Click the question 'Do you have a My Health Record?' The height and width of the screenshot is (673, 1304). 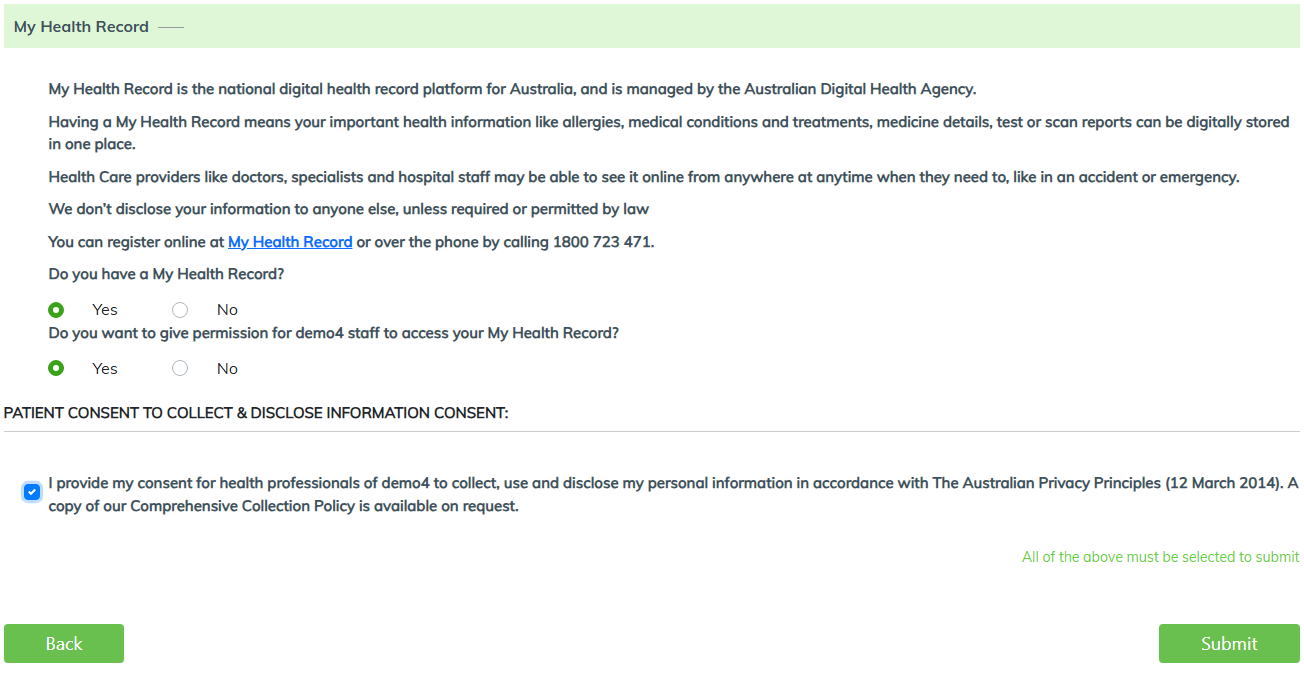click(166, 274)
